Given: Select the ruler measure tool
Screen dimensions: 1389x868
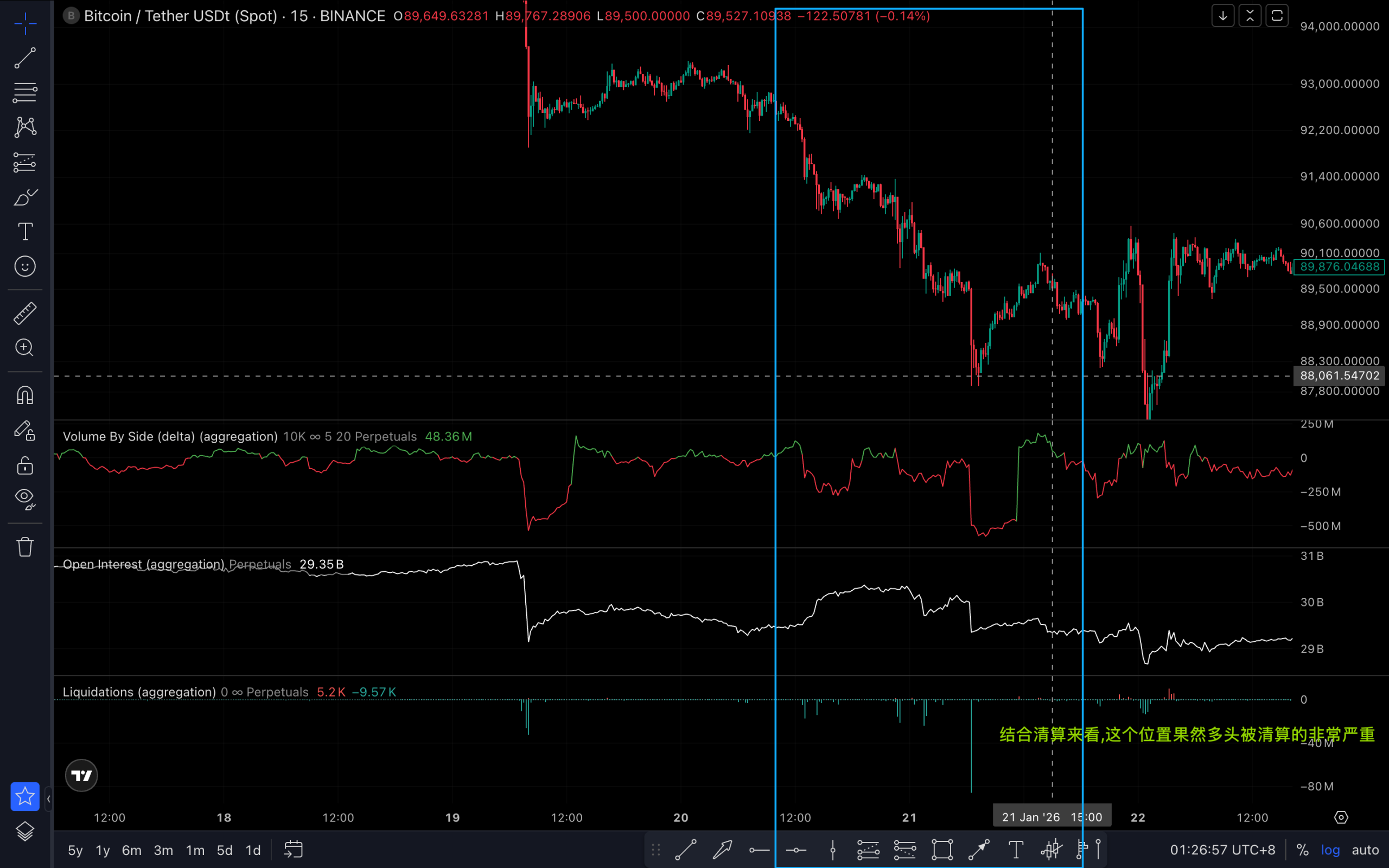Looking at the screenshot, I should tap(24, 314).
